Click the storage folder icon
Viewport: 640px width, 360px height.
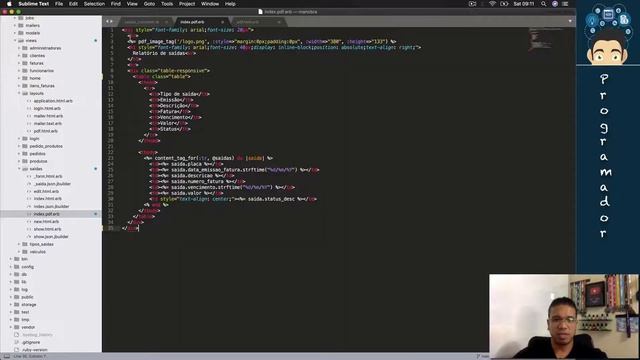[17, 304]
